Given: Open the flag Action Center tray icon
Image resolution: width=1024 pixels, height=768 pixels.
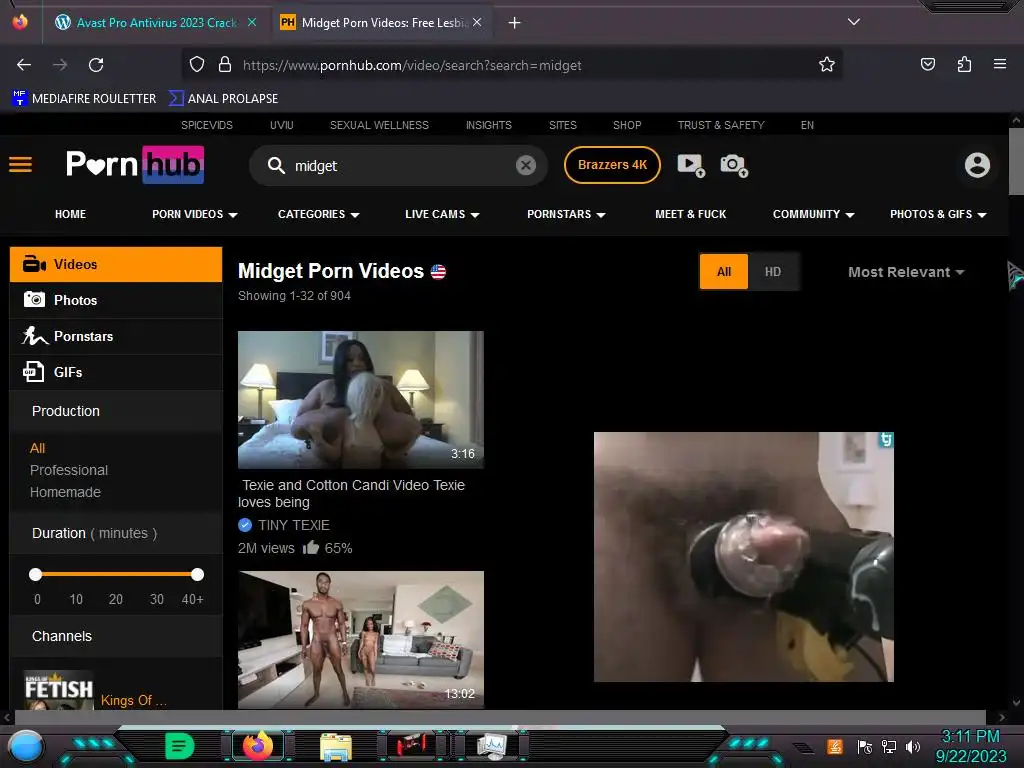Looking at the screenshot, I should point(864,746).
